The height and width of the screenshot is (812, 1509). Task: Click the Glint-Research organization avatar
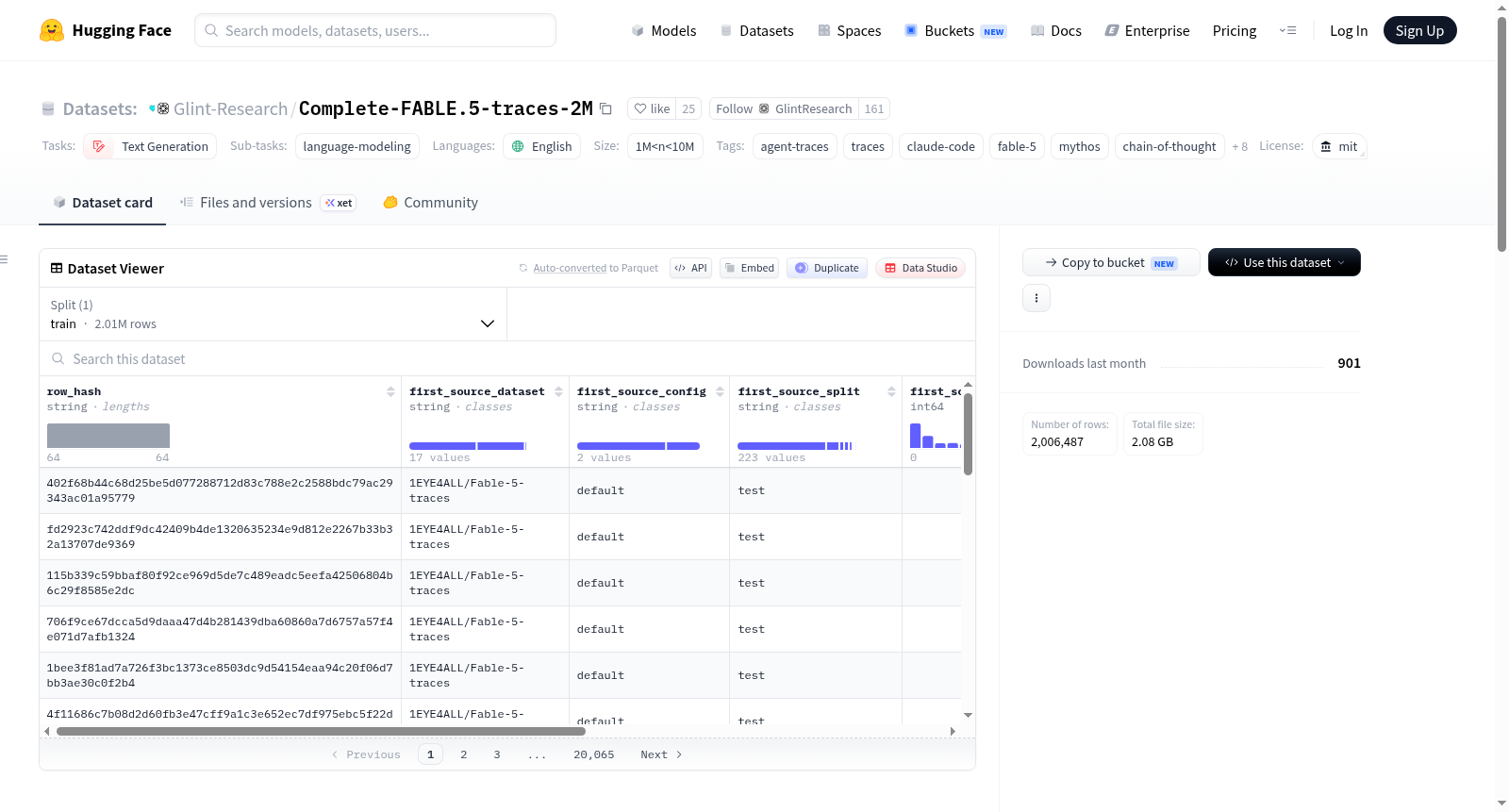[x=163, y=108]
